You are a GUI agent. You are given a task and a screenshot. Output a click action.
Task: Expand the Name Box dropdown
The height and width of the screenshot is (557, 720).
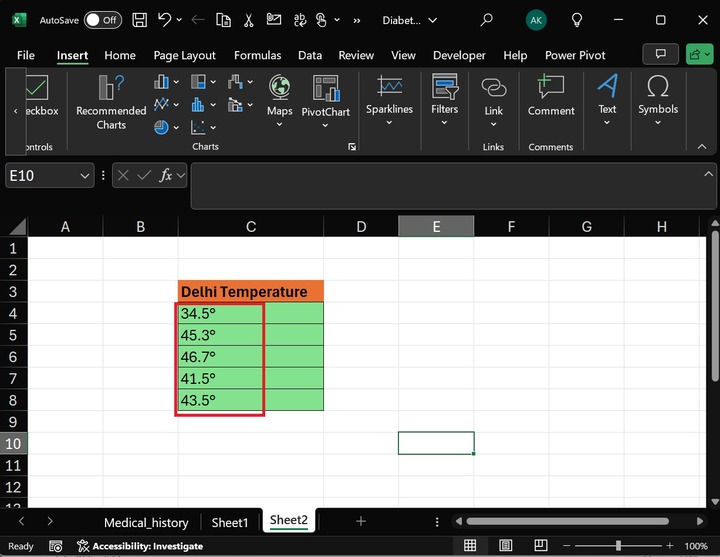pyautogui.click(x=85, y=176)
